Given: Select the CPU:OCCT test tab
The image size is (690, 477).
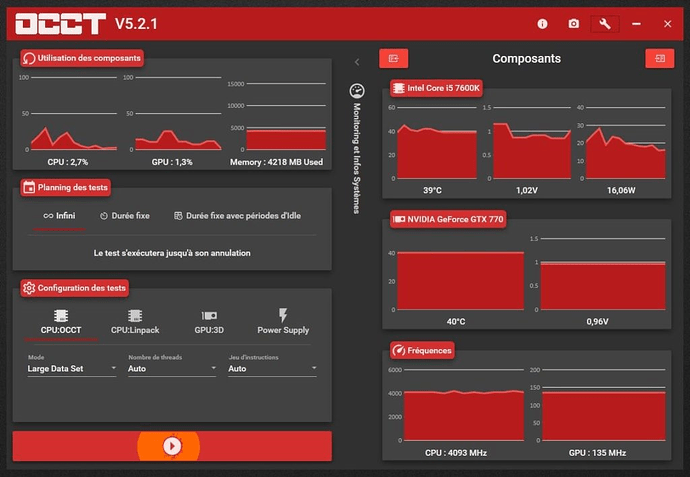Looking at the screenshot, I should [62, 321].
